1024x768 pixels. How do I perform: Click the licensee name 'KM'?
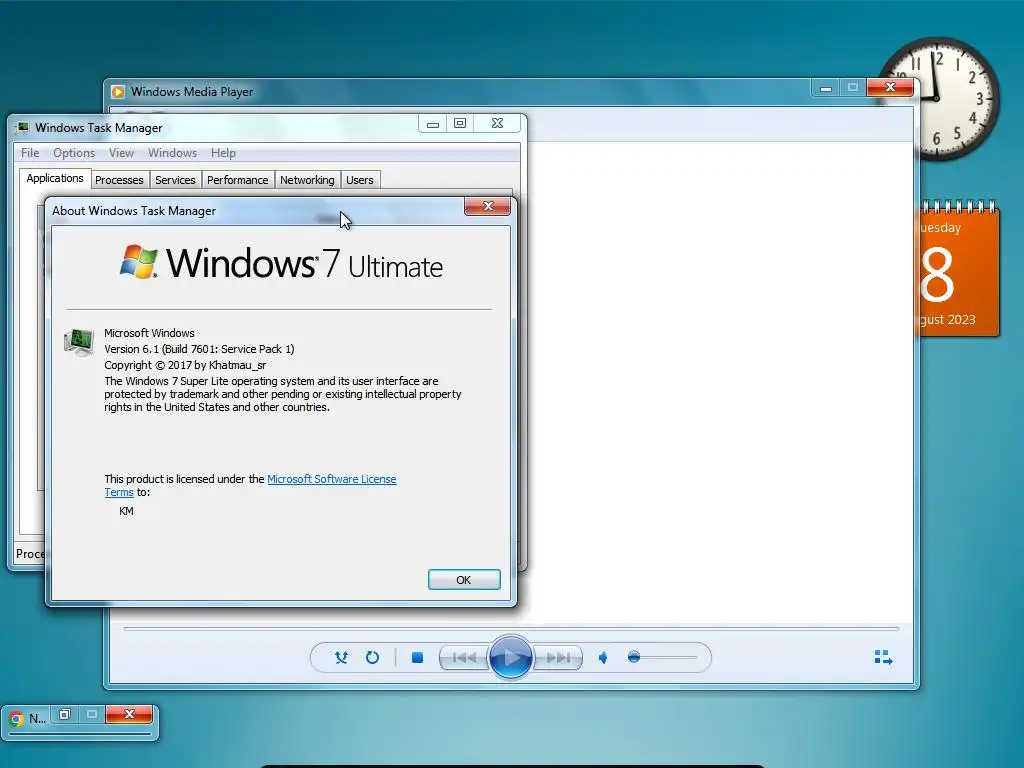(x=126, y=511)
